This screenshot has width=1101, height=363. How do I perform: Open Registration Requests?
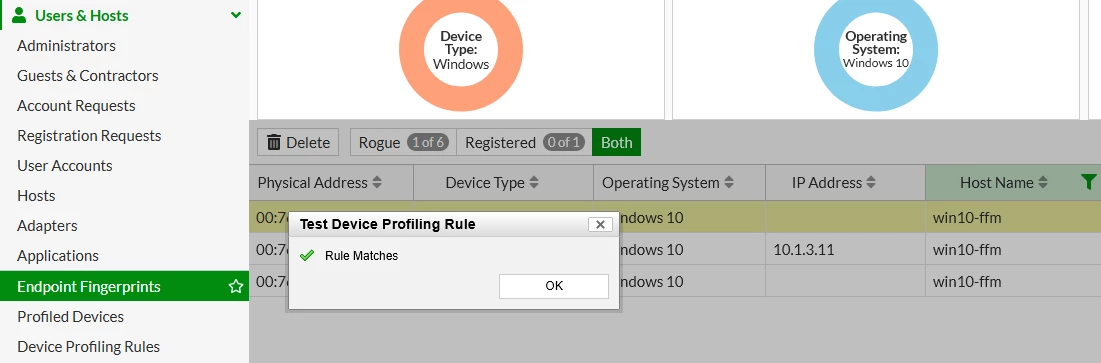click(89, 136)
